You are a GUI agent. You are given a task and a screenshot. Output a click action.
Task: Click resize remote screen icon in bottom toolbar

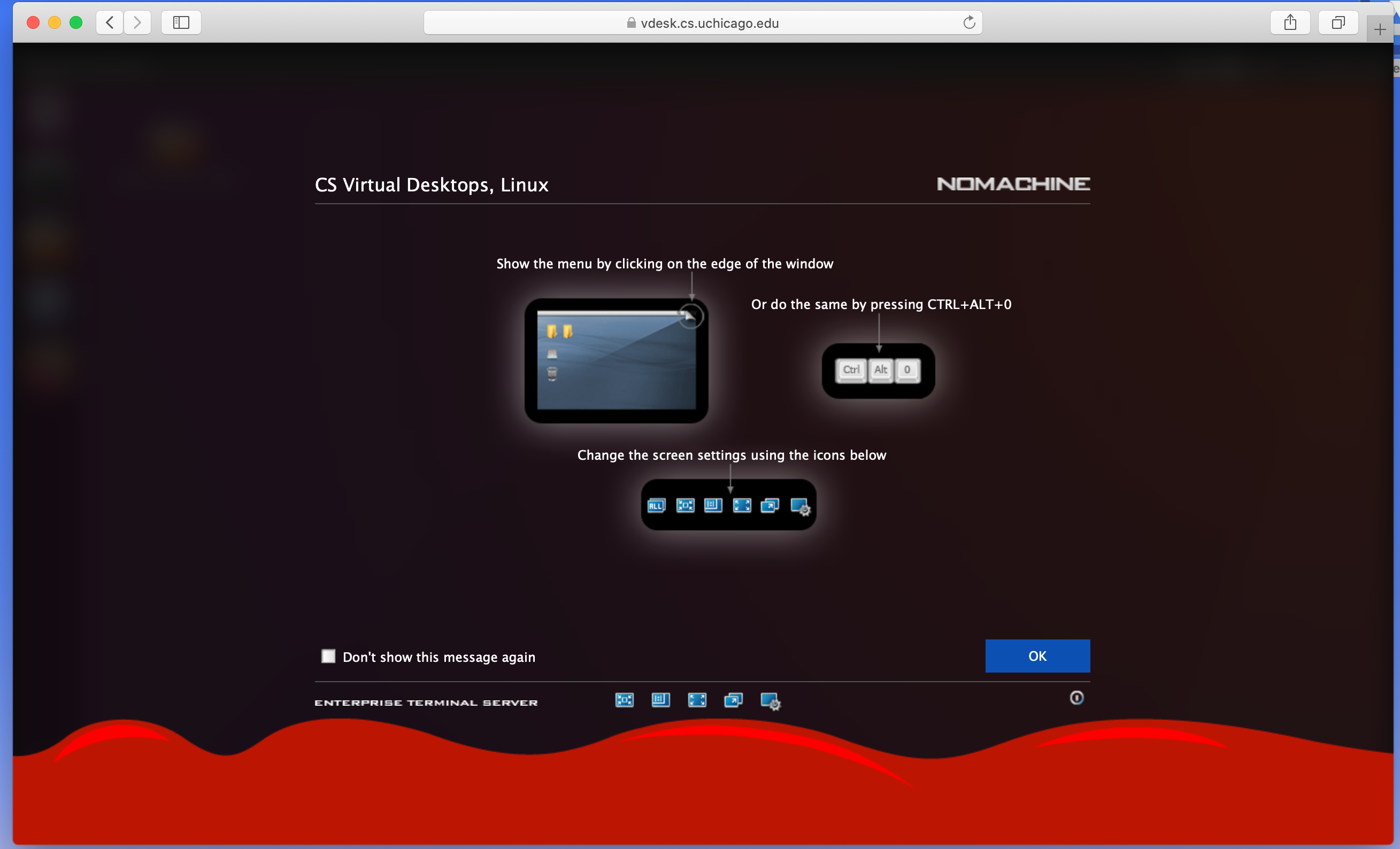660,700
